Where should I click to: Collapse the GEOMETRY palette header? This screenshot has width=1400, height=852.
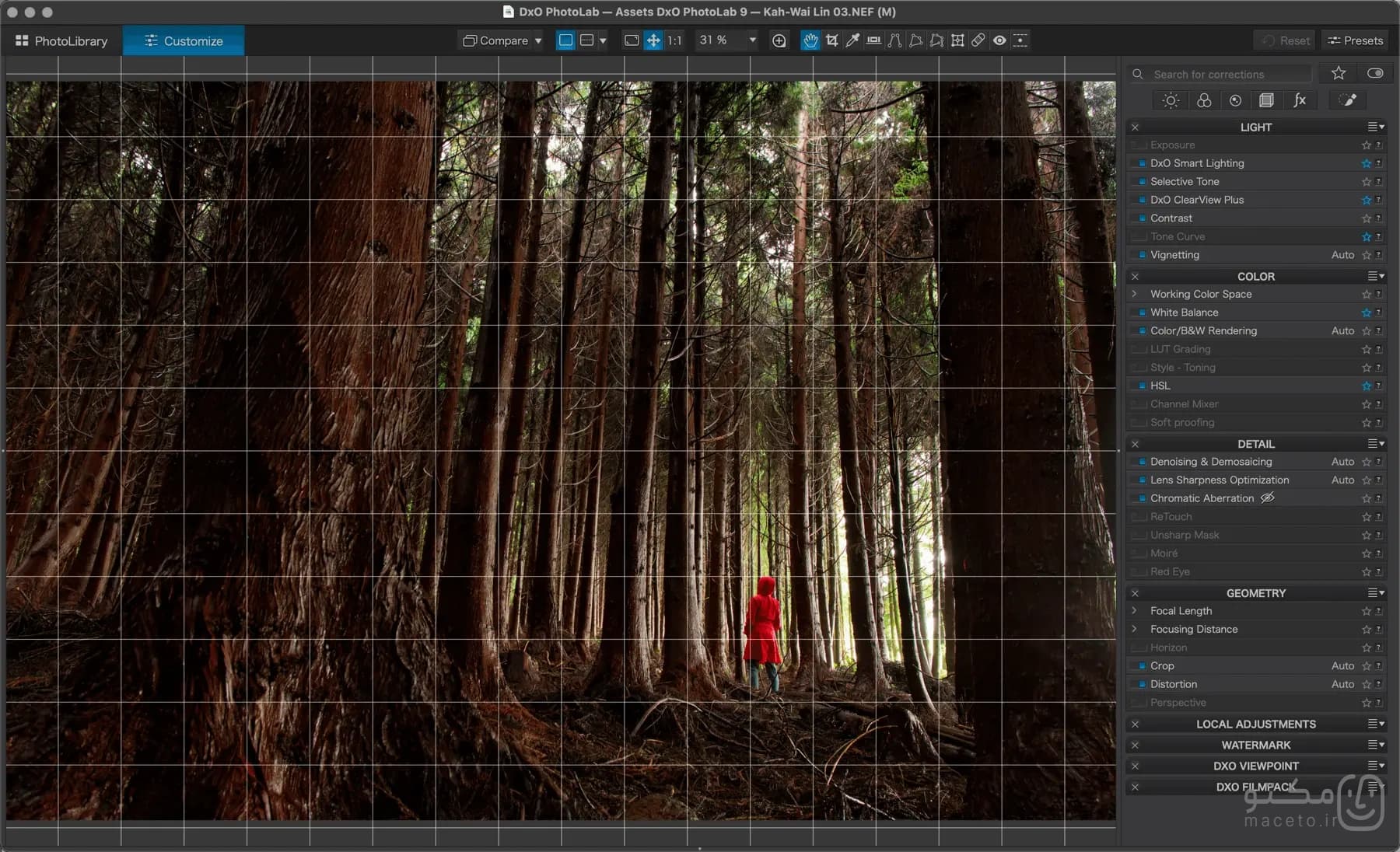1255,593
